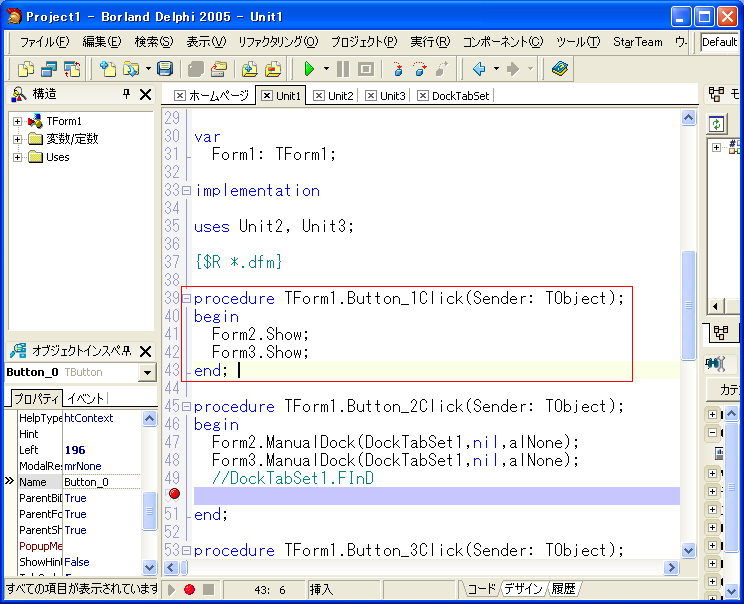Click the Open File folder icon

pyautogui.click(x=131, y=69)
